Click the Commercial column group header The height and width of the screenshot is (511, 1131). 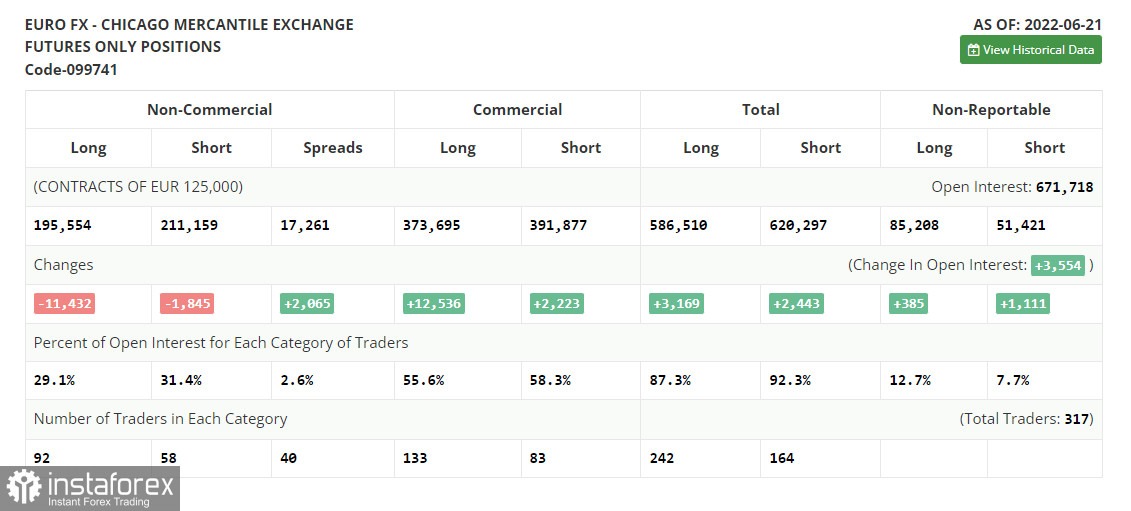point(517,110)
